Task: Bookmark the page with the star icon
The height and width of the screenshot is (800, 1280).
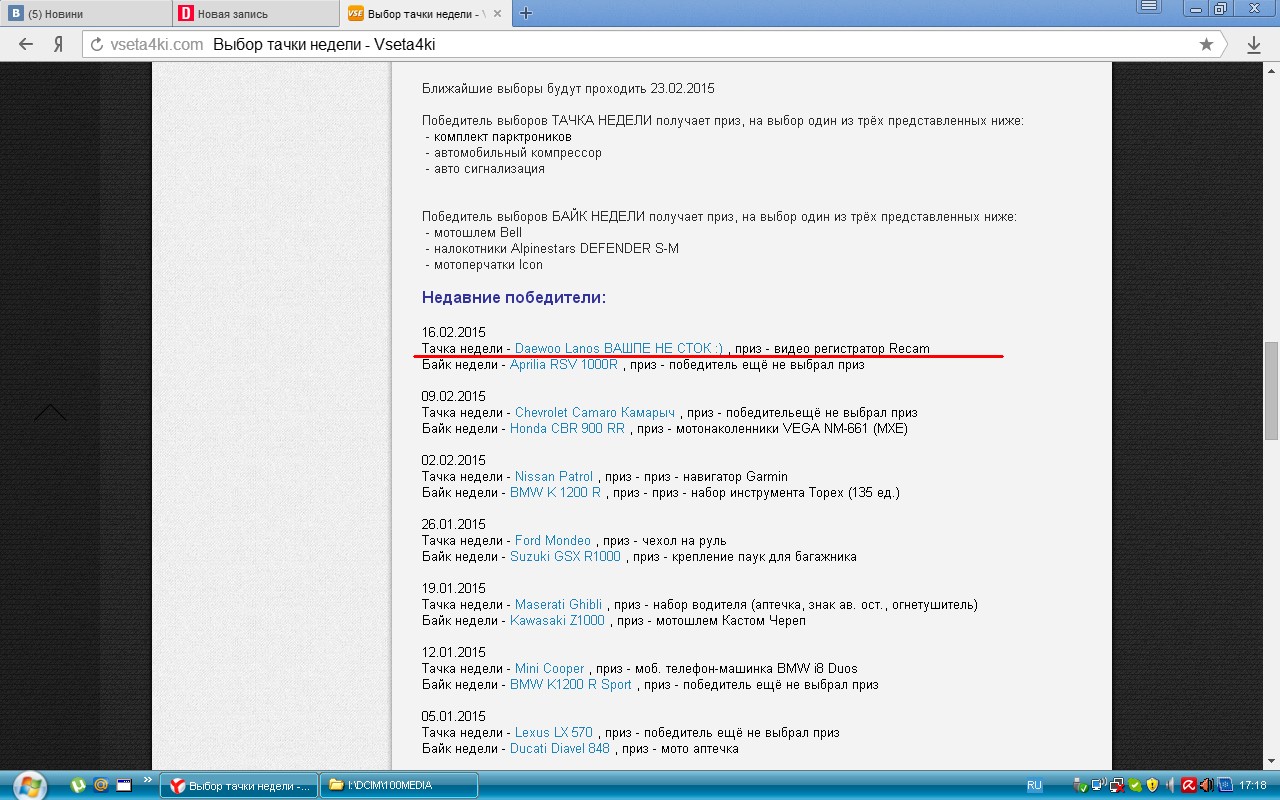Action: point(1206,44)
